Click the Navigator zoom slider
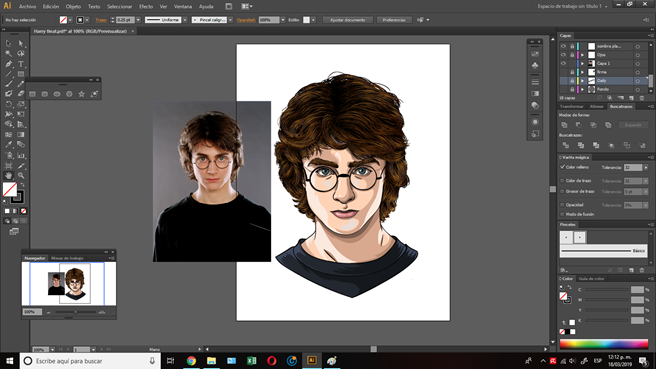The image size is (656, 369). pos(75,312)
